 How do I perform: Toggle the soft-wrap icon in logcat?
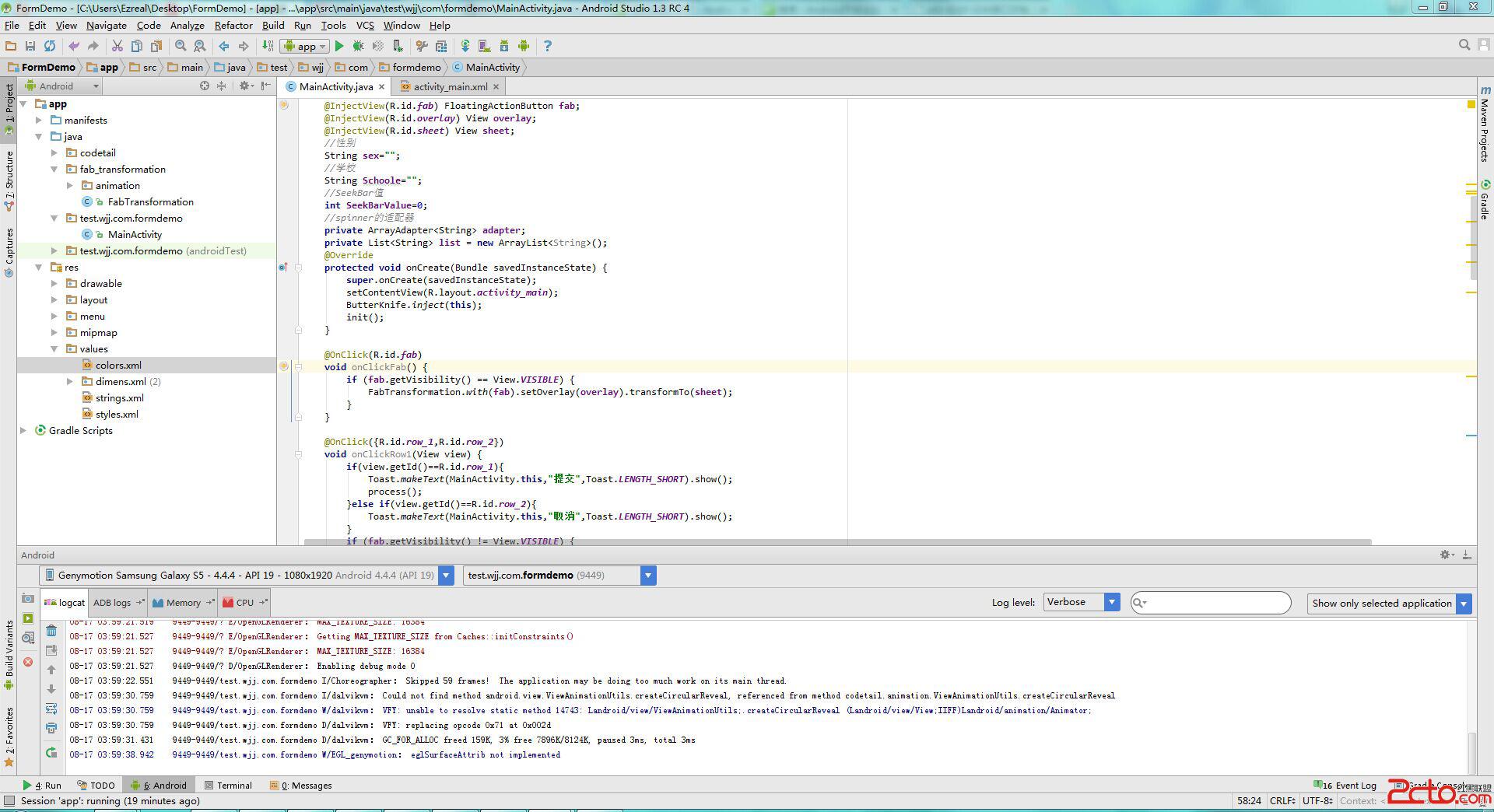pos(51,709)
